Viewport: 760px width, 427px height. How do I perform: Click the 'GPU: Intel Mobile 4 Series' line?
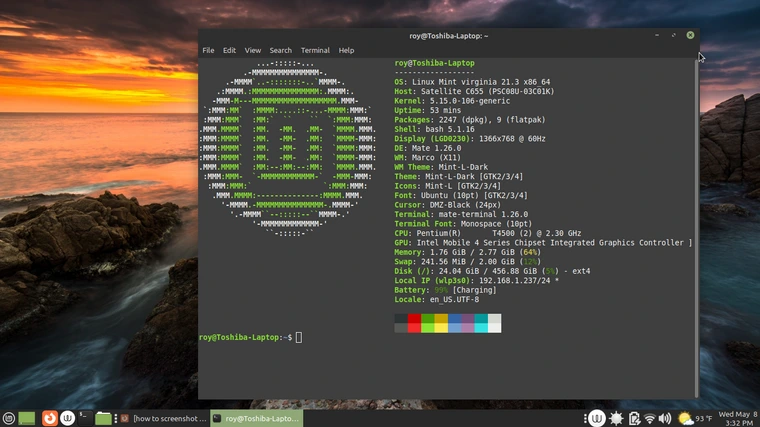click(543, 242)
